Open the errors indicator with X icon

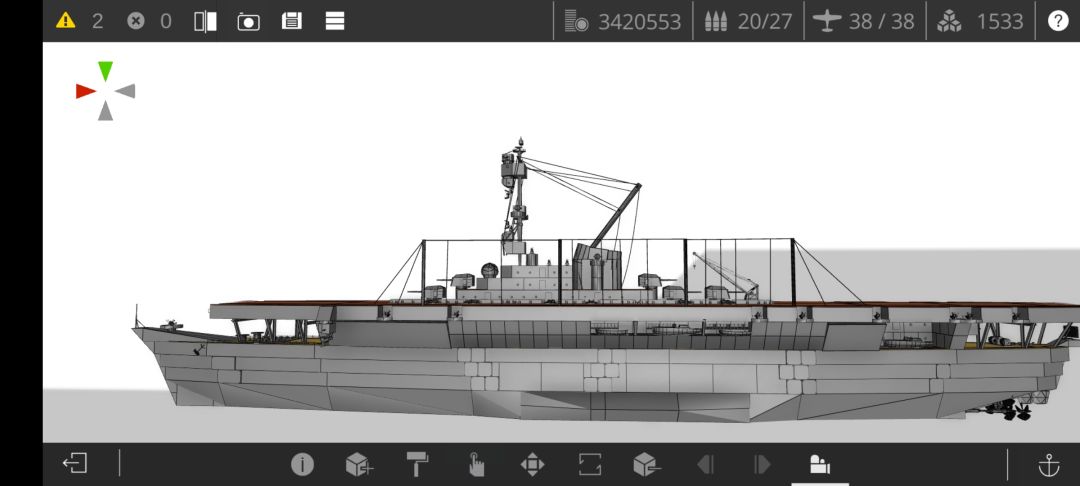136,21
